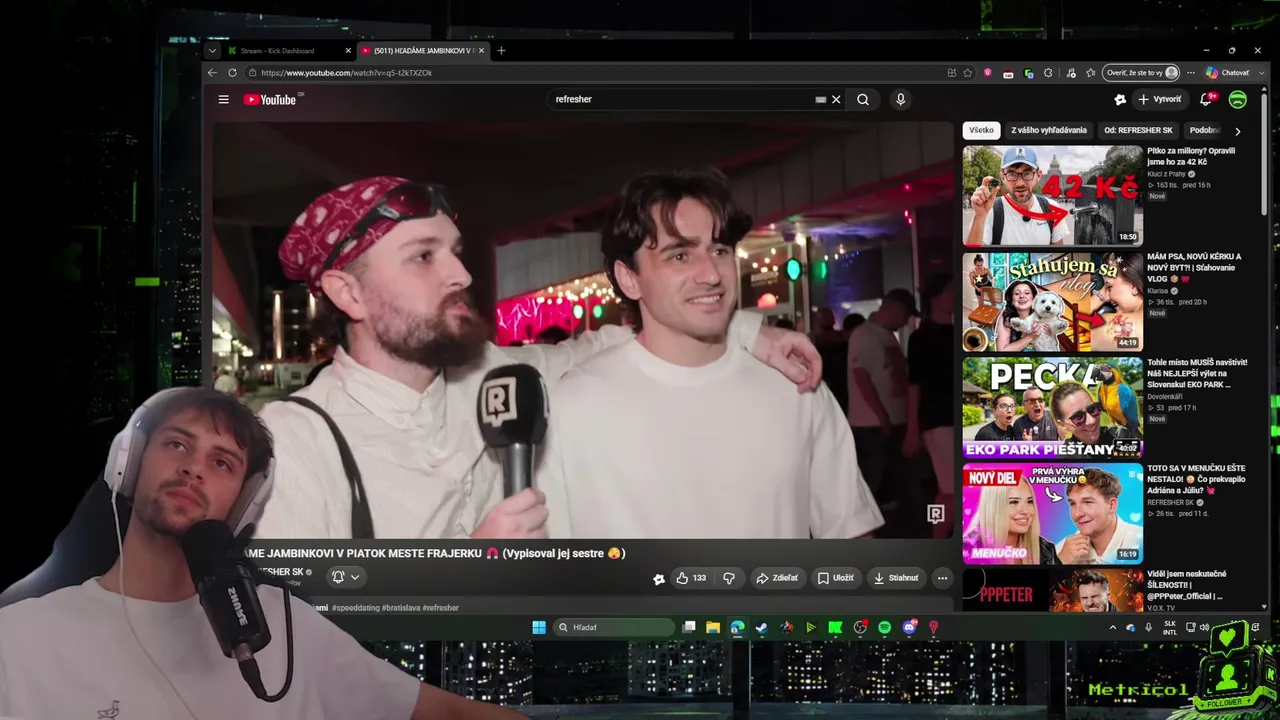Close the Kick Dashboard tab
This screenshot has height=720, width=1280.
tap(348, 51)
